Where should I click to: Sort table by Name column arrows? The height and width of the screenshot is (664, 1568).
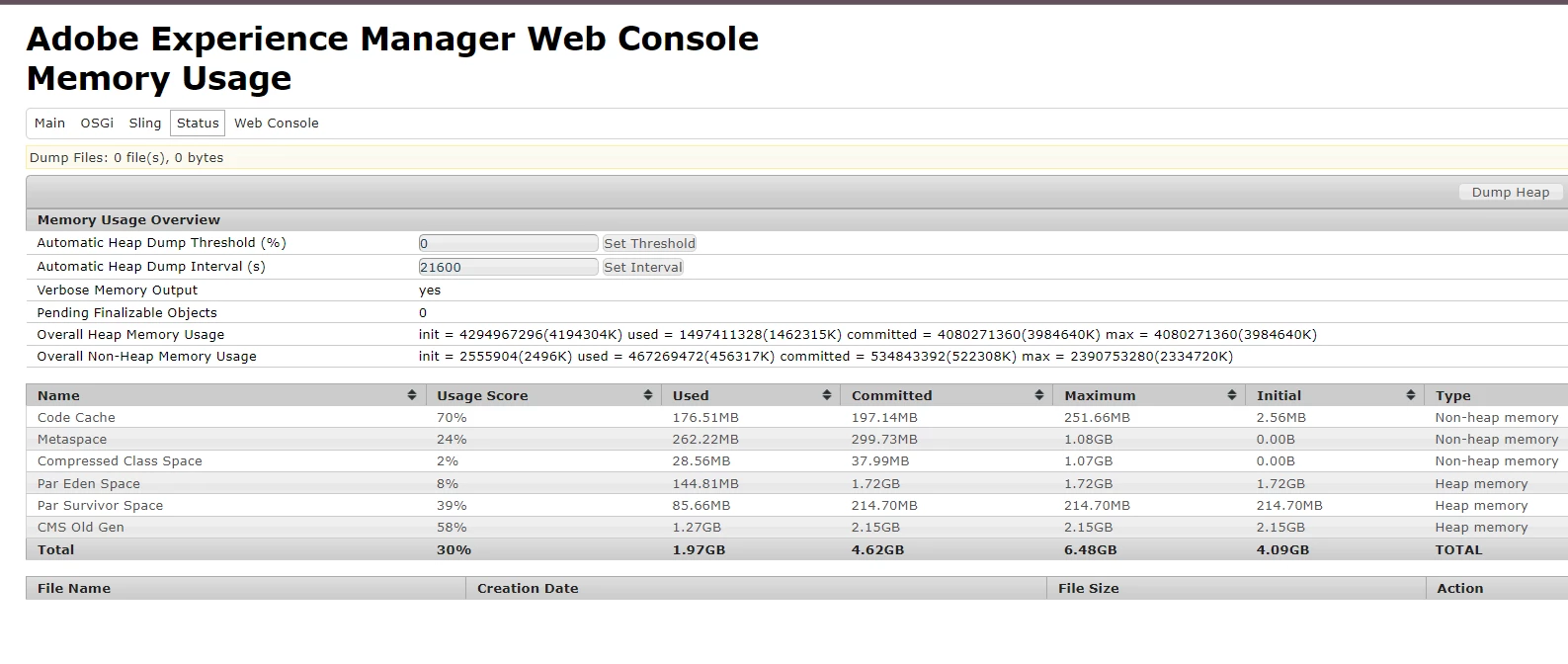click(412, 395)
